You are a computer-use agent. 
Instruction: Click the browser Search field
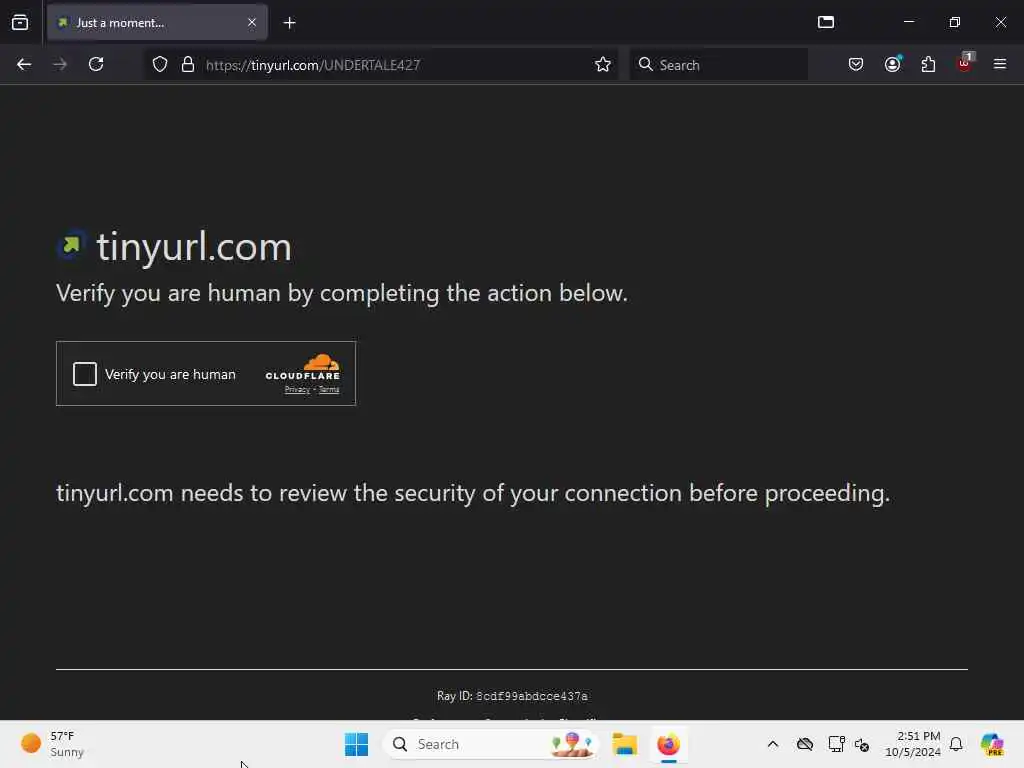click(x=718, y=65)
